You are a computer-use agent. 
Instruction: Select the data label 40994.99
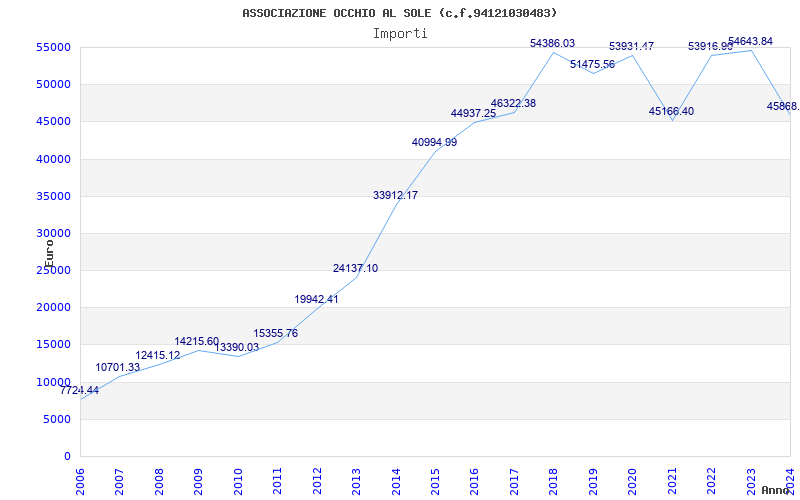coord(434,143)
